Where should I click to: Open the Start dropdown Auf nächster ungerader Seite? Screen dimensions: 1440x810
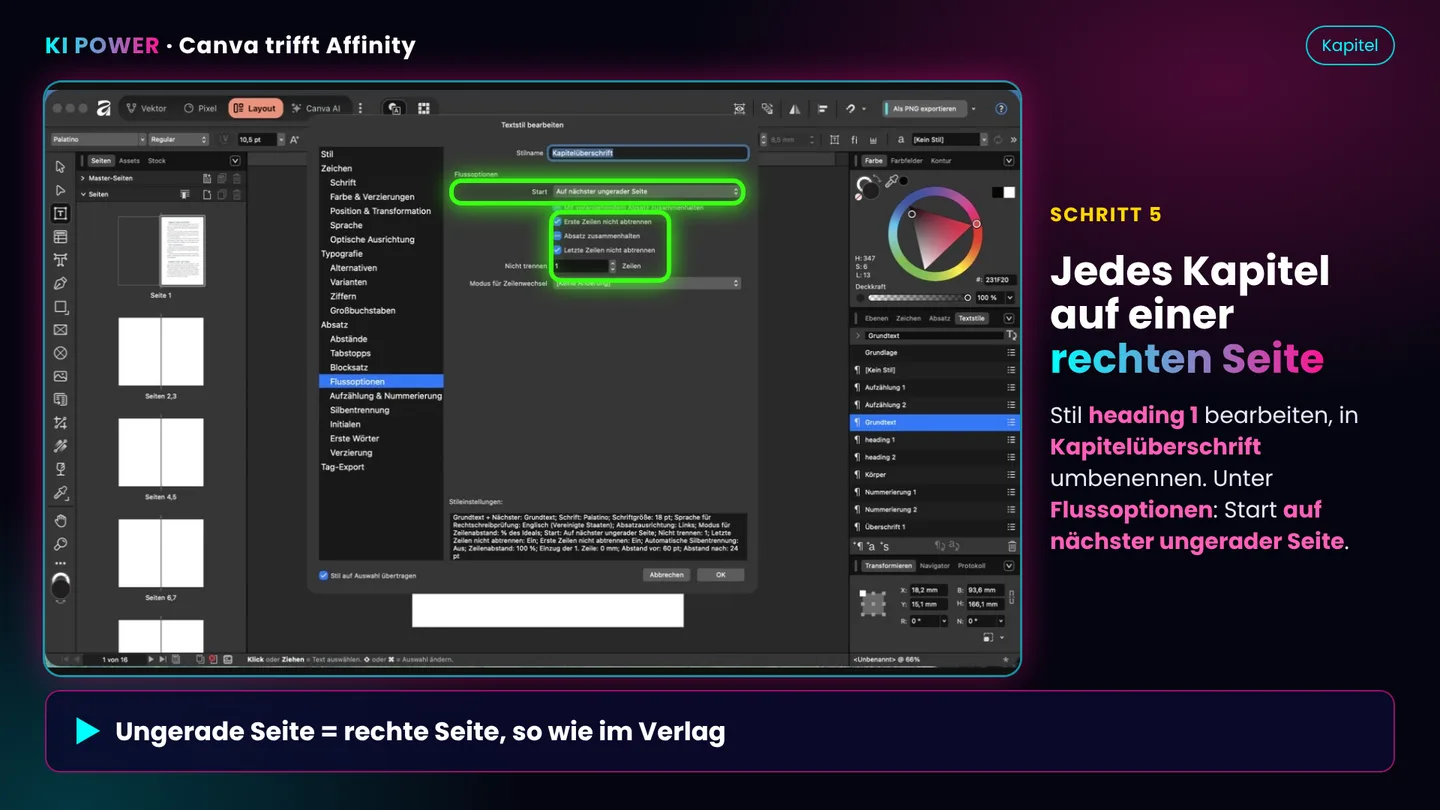point(646,191)
